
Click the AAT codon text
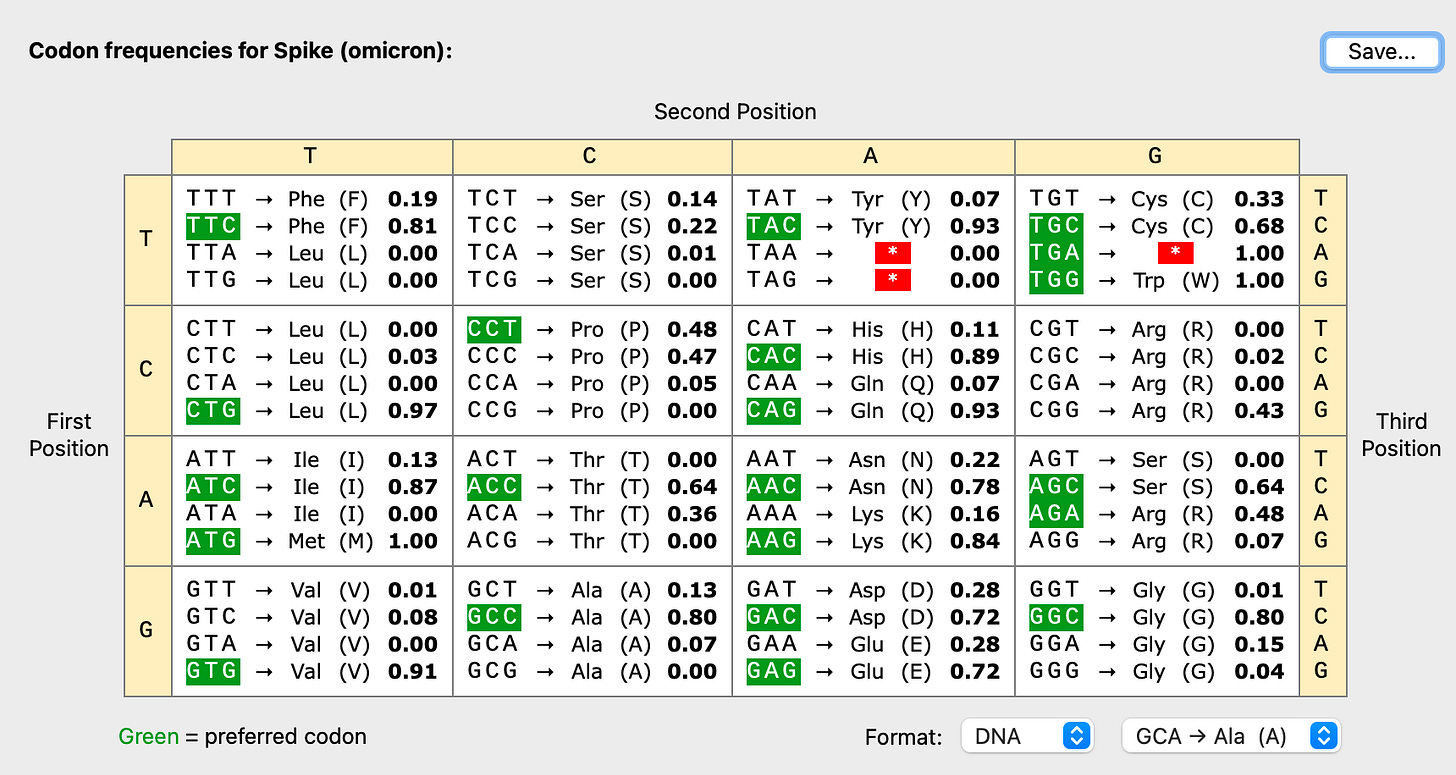point(773,459)
